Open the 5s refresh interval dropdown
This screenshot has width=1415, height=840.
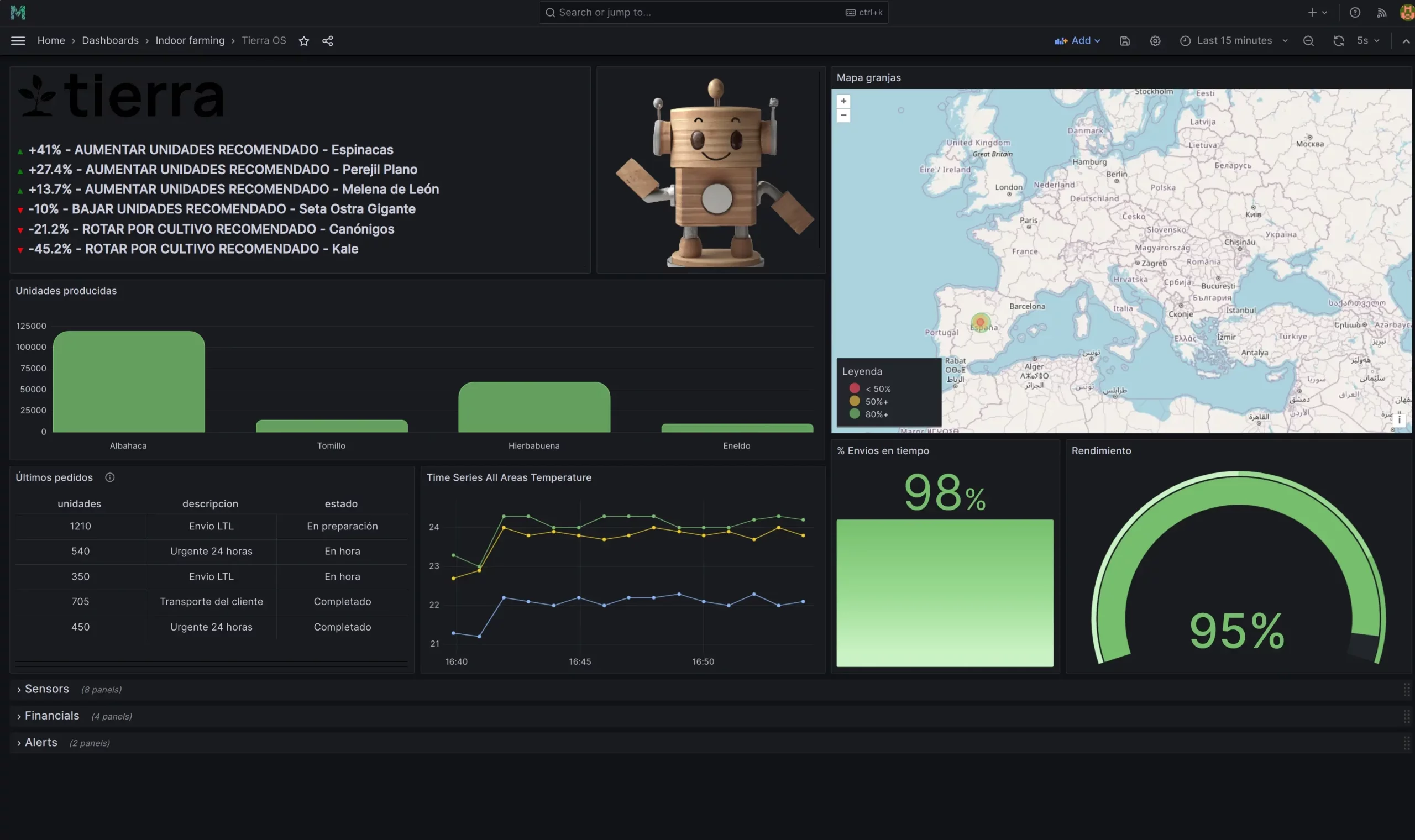[1369, 41]
